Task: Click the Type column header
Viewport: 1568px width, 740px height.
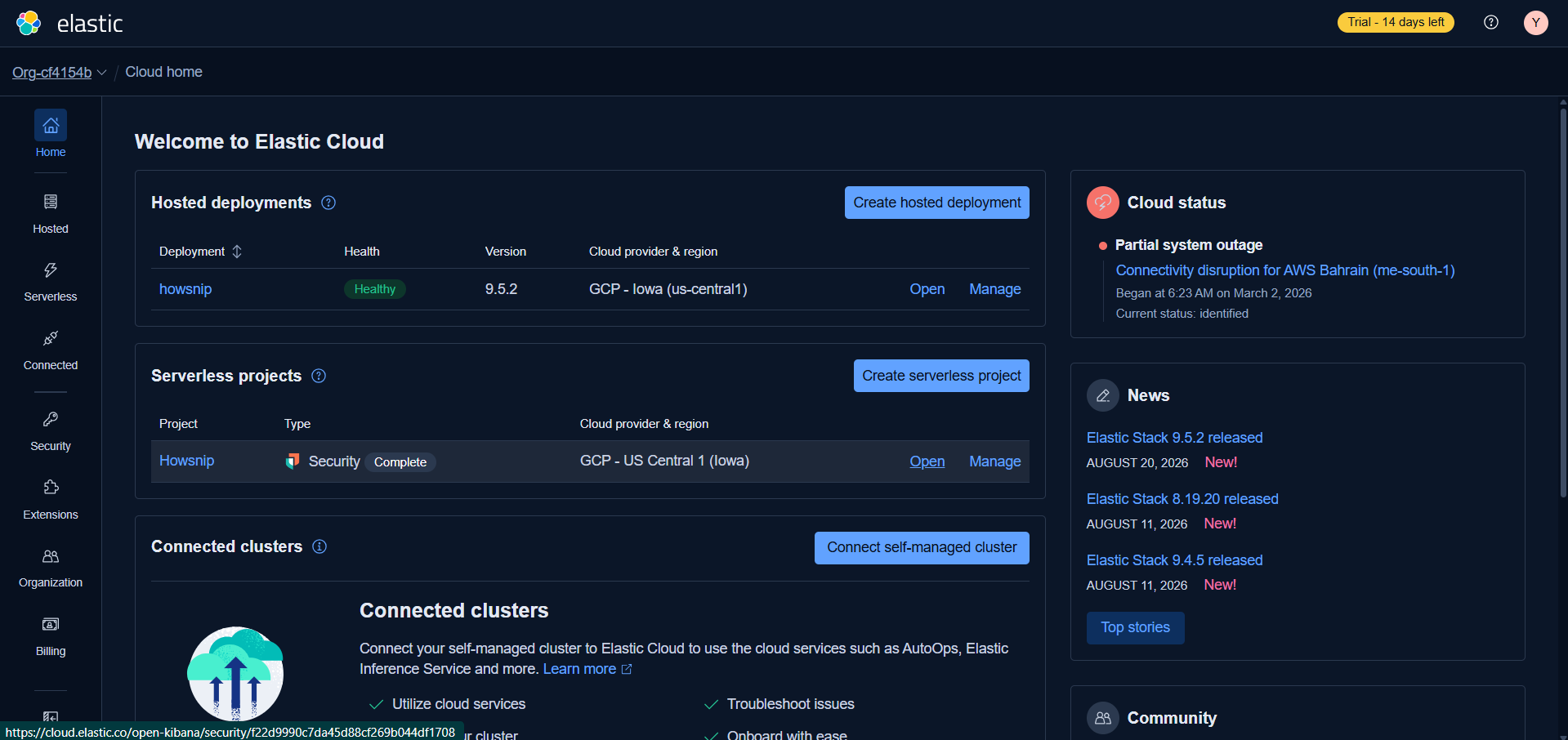Action: coord(297,424)
